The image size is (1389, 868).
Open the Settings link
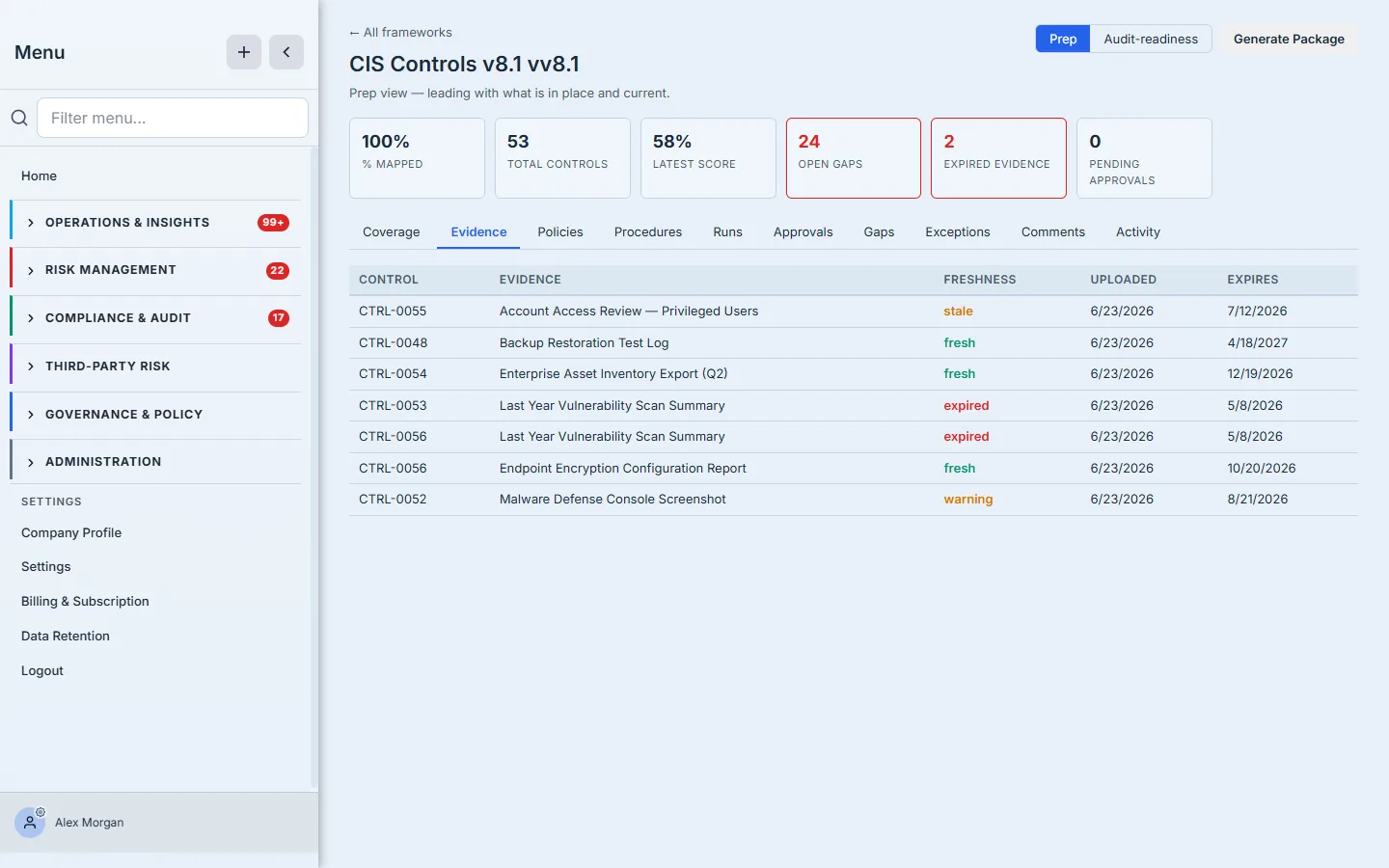point(46,567)
